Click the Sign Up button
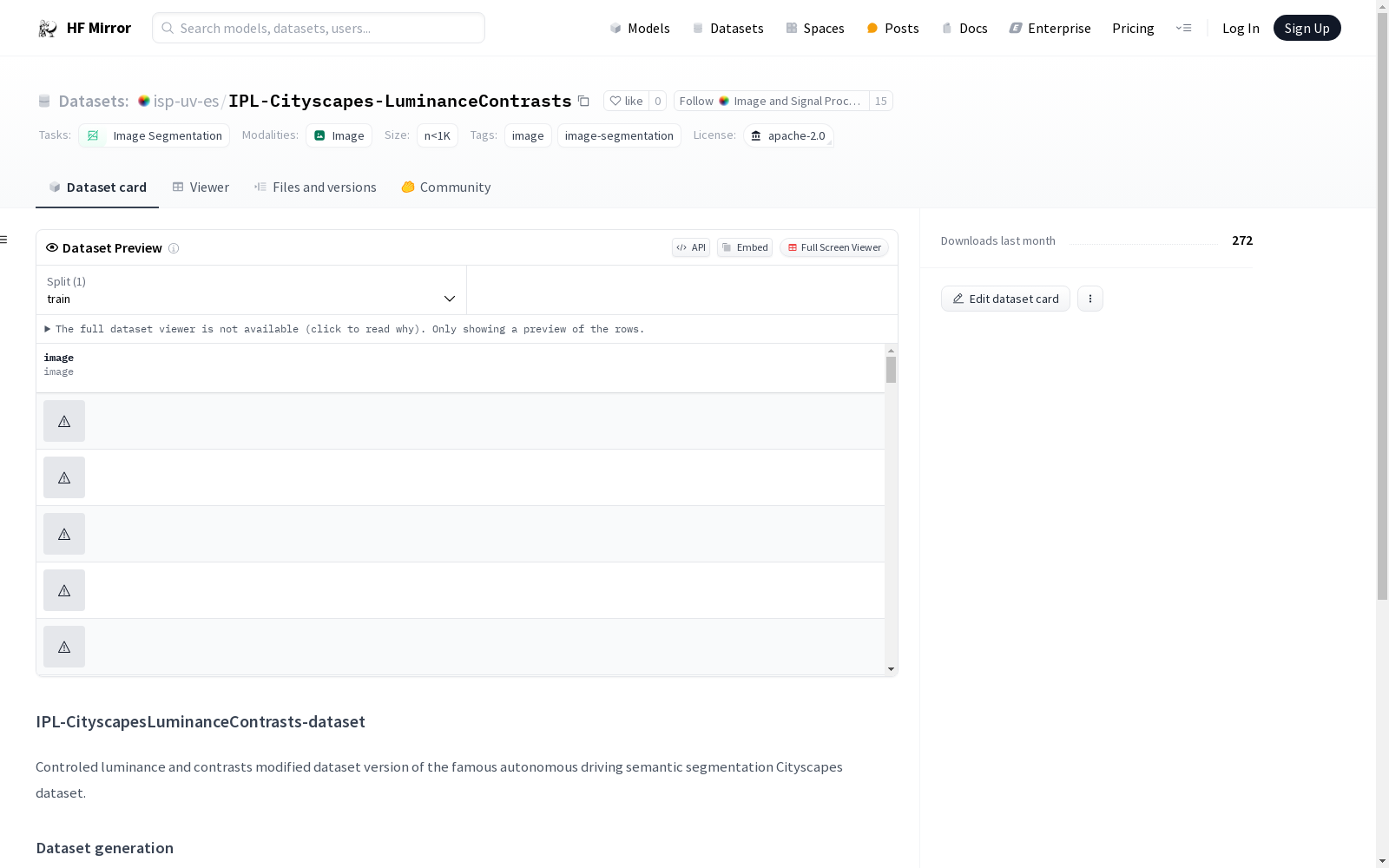 coord(1307,28)
